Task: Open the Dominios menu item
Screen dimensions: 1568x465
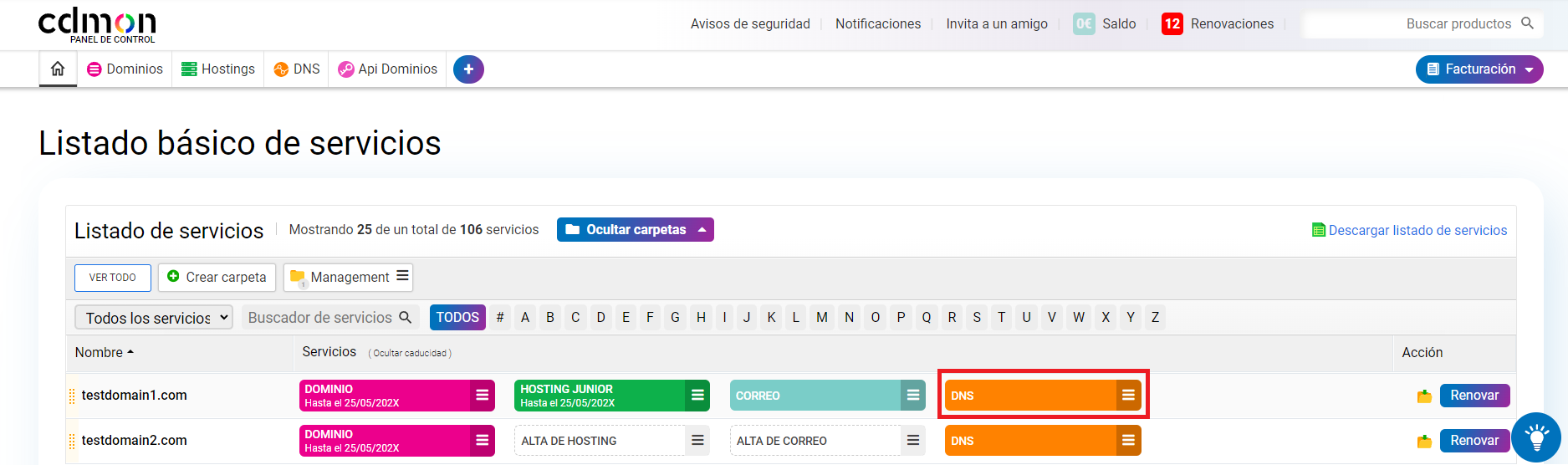Action: click(125, 69)
